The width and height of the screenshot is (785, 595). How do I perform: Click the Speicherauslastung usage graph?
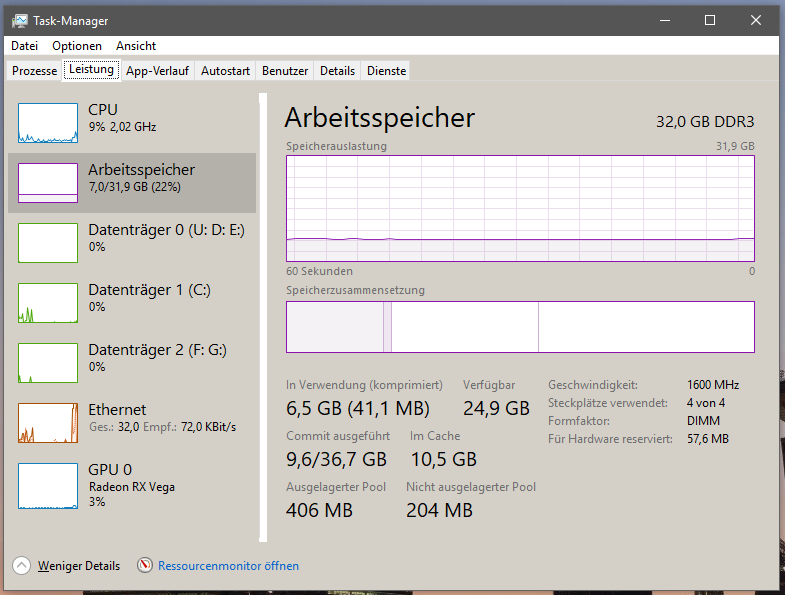click(x=520, y=208)
